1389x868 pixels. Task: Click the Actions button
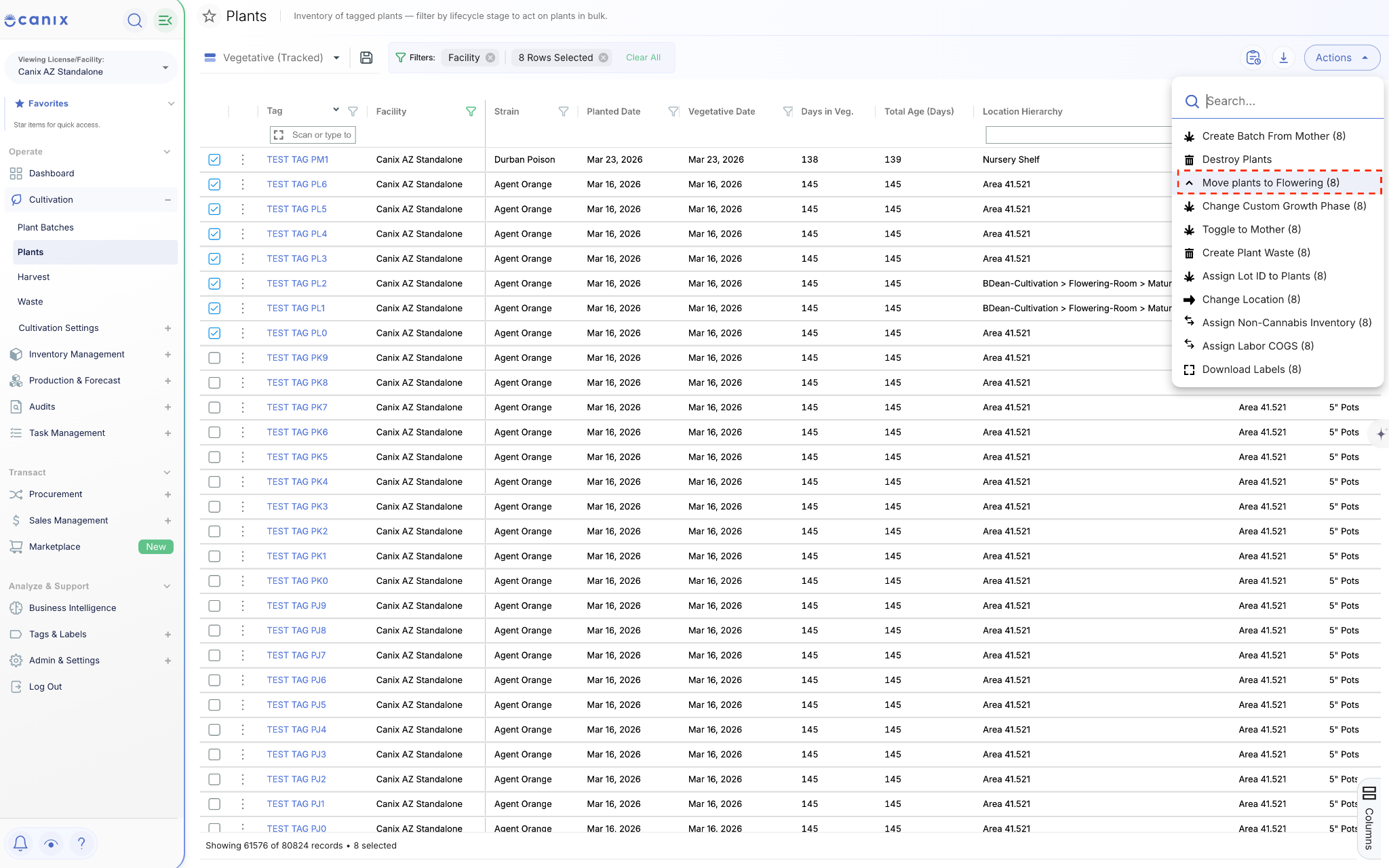point(1342,58)
